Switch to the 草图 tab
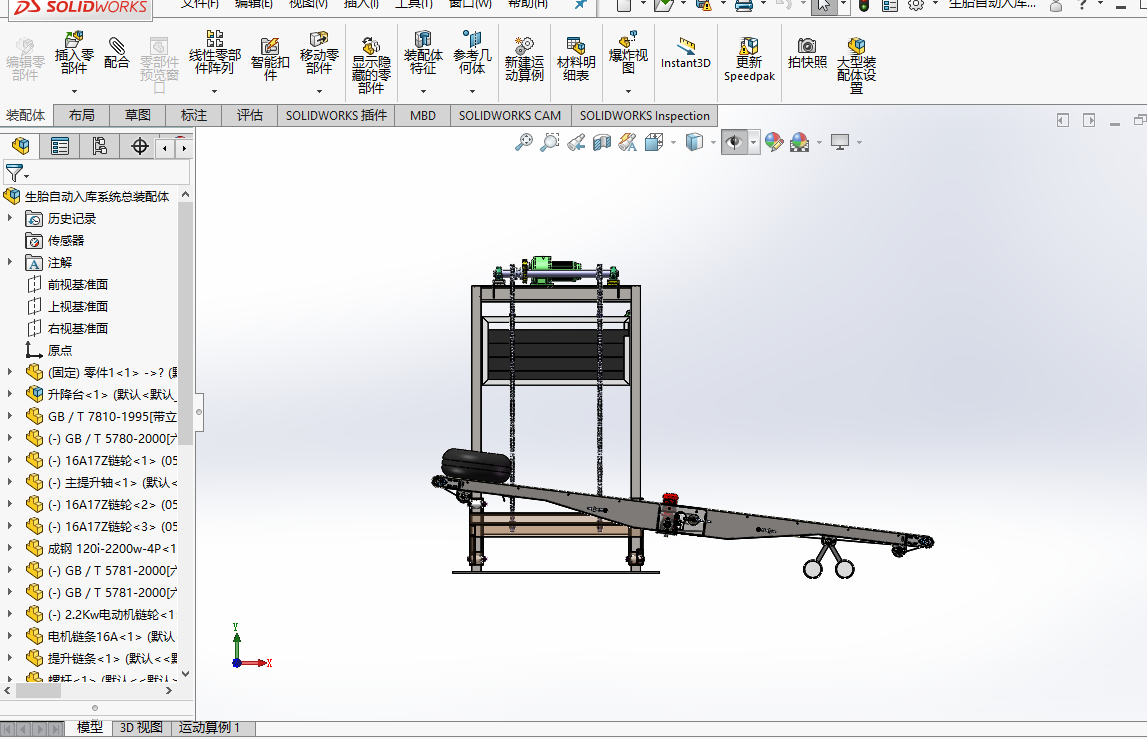Image resolution: width=1147 pixels, height=739 pixels. point(138,116)
